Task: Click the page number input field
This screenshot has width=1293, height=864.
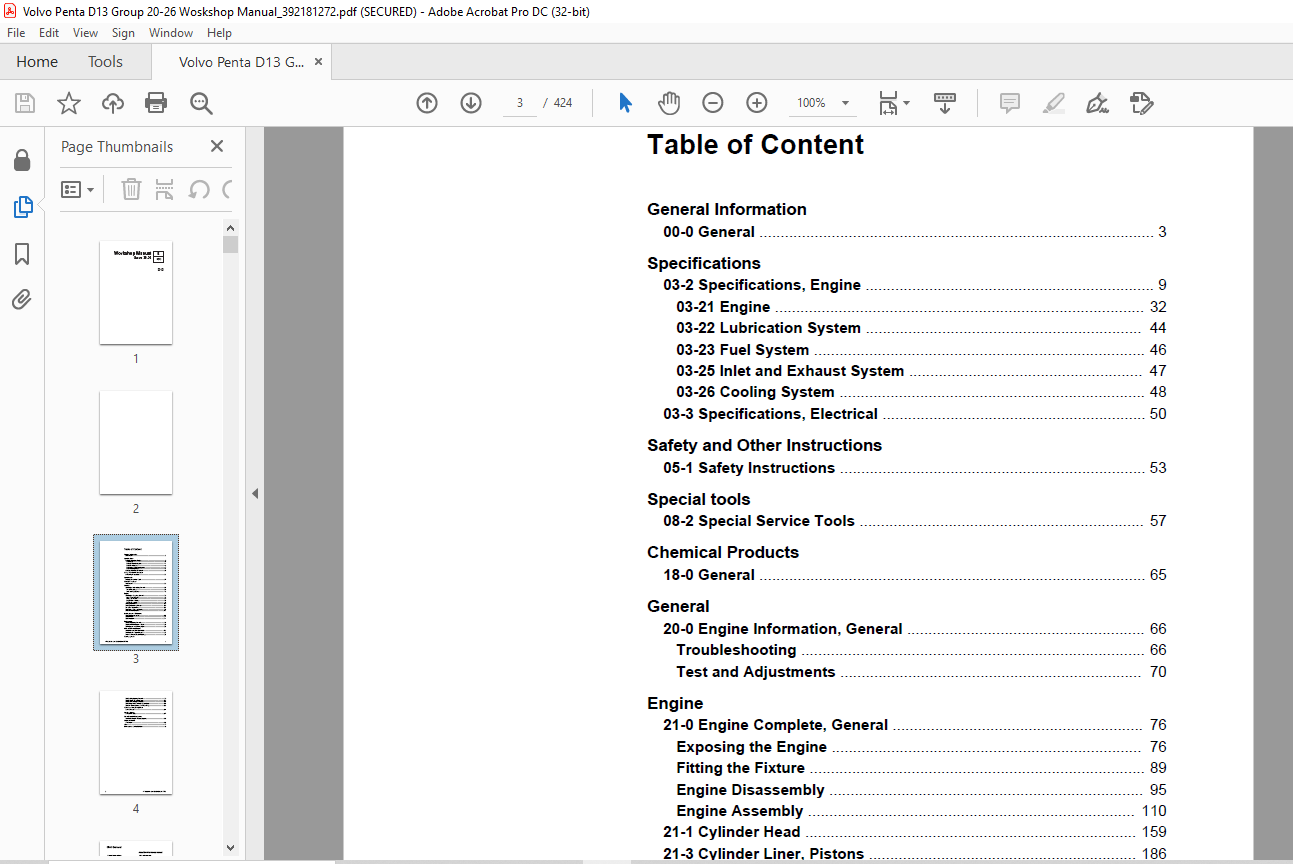Action: coord(520,103)
